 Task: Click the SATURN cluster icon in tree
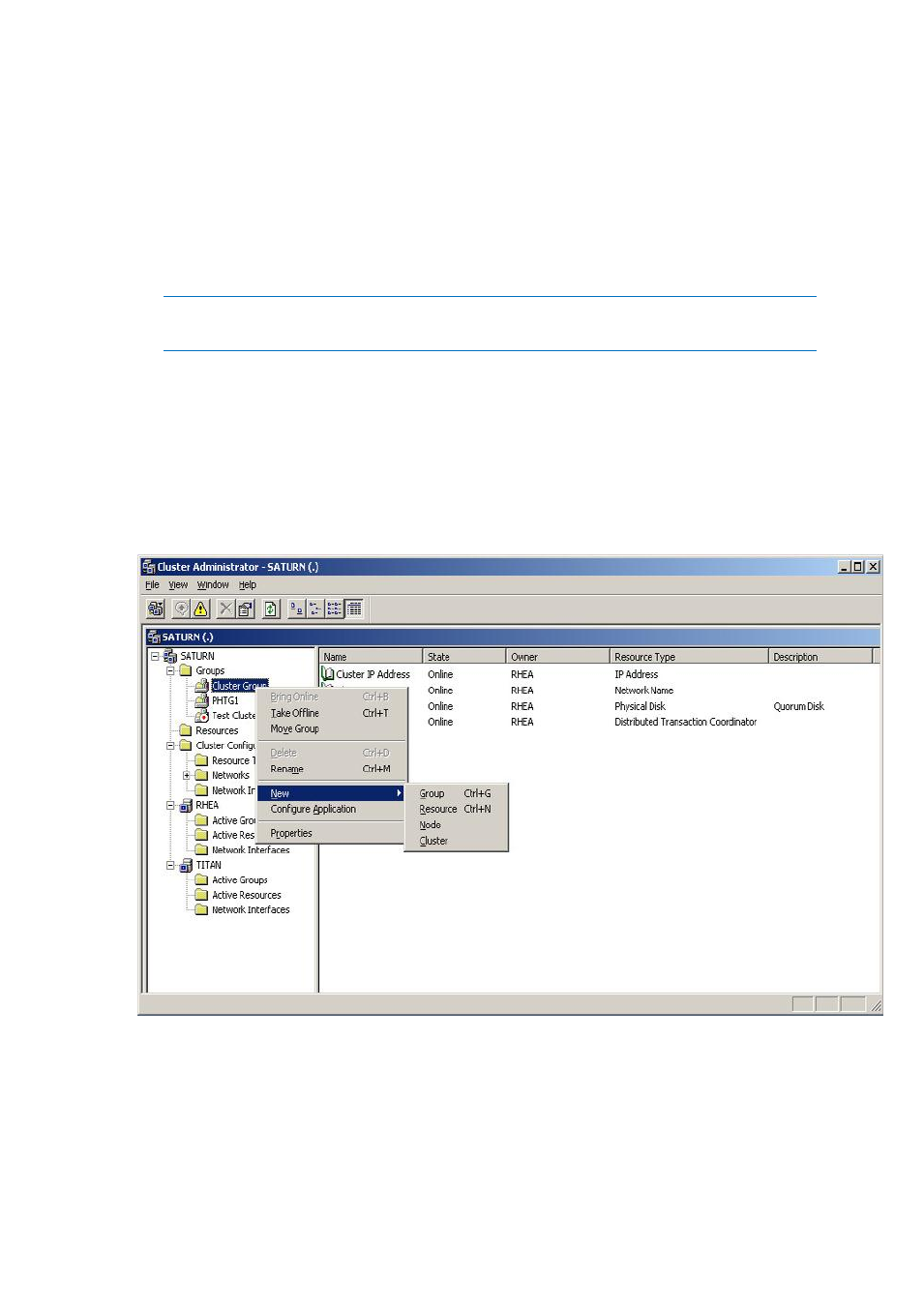tap(170, 656)
